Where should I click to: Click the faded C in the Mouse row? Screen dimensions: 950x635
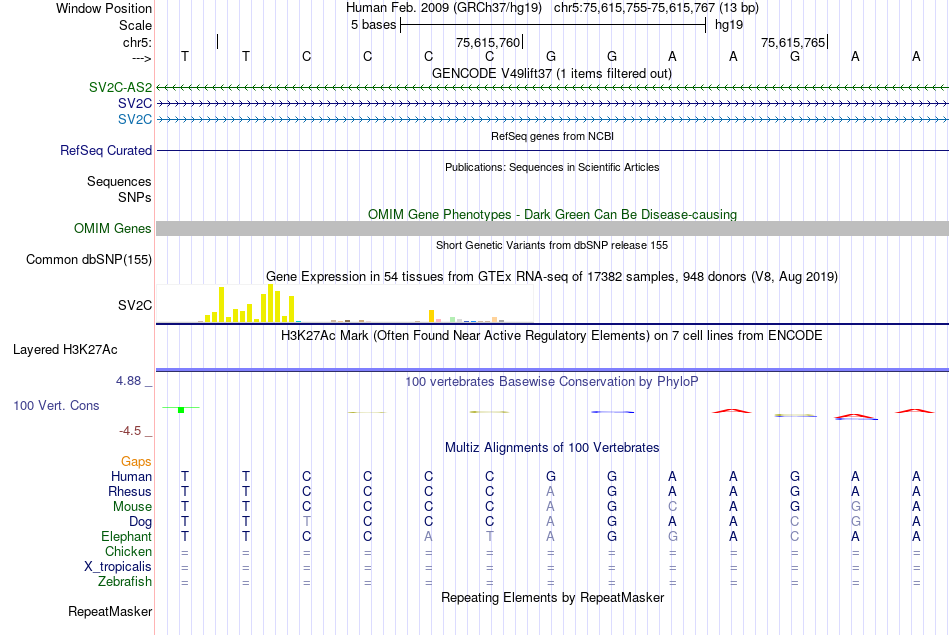point(673,507)
